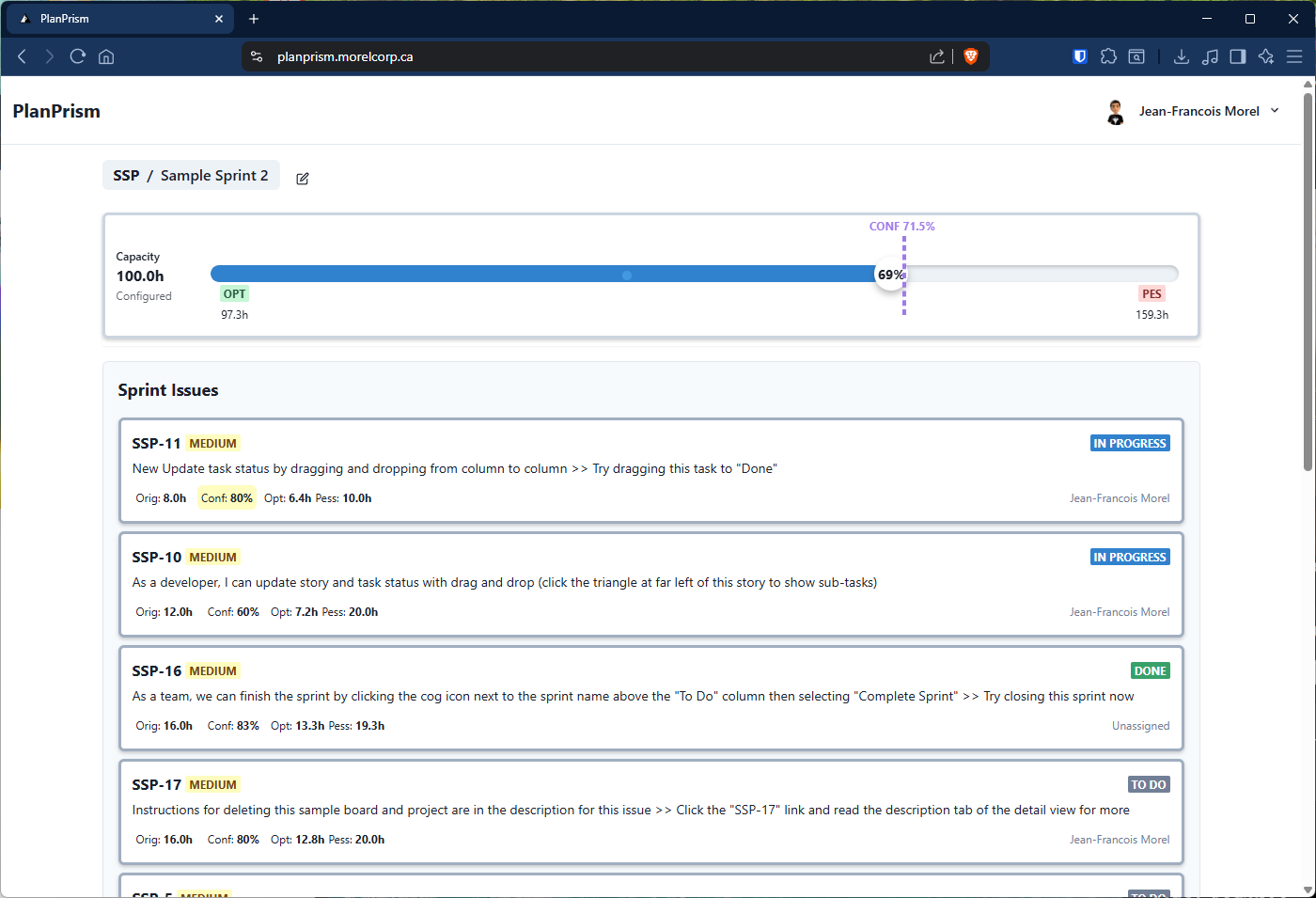Select the PlanPrism browser tab
Viewport: 1316px width, 898px height.
tap(119, 19)
